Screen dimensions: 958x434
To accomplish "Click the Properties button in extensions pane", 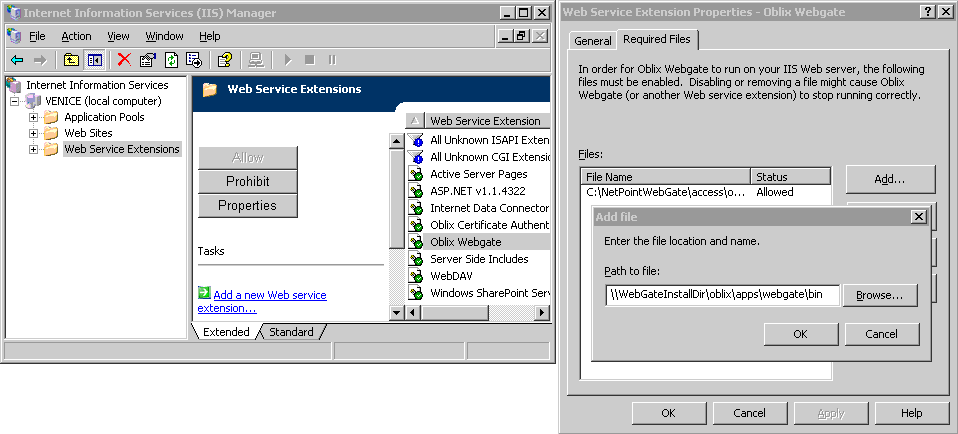I will [247, 205].
